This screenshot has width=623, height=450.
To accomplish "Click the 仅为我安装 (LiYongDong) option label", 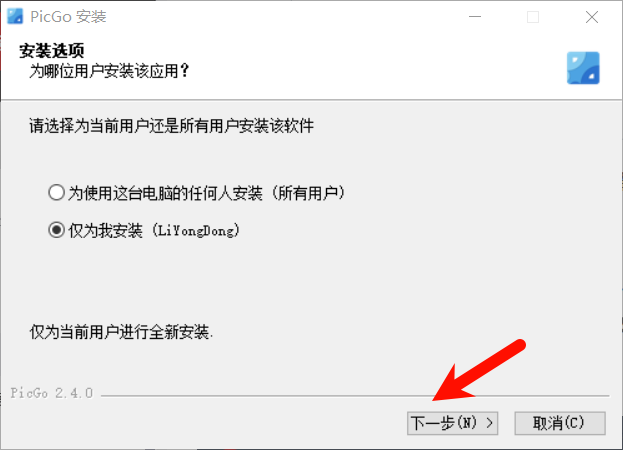I will point(154,230).
